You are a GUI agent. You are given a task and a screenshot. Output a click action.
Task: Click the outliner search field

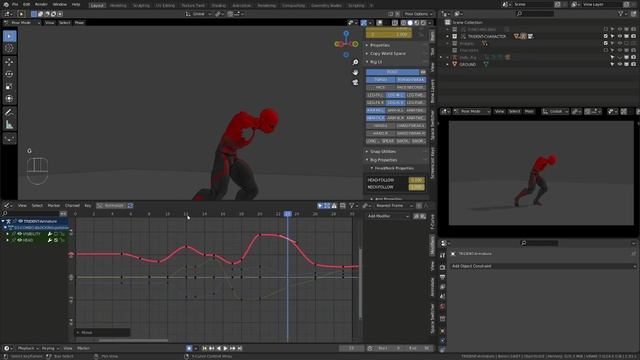(x=534, y=14)
